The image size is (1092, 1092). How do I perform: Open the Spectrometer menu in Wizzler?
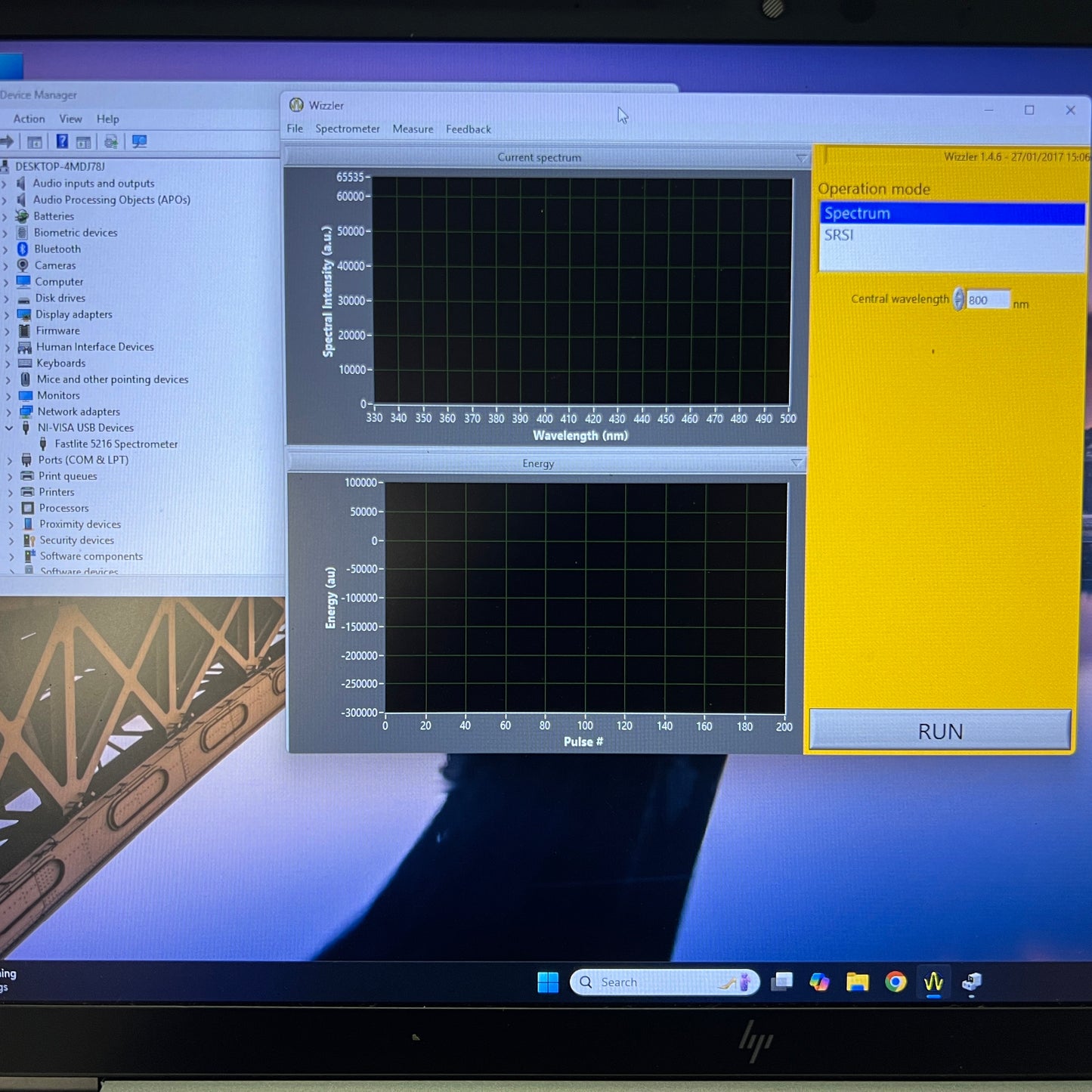(x=347, y=128)
